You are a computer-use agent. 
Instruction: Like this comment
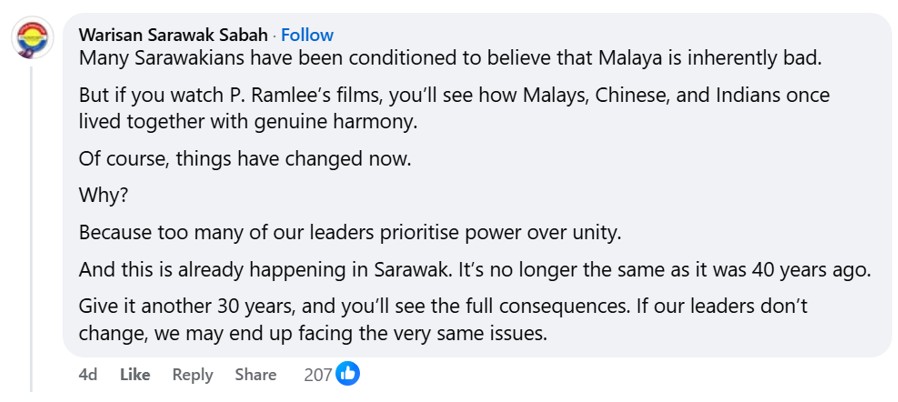coord(135,374)
